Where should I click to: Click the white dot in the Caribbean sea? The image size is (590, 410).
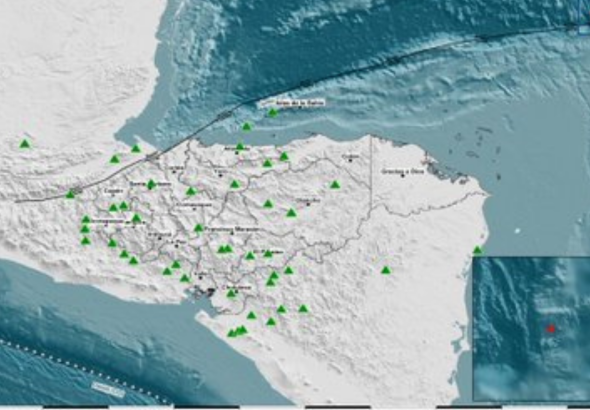[x=518, y=231]
